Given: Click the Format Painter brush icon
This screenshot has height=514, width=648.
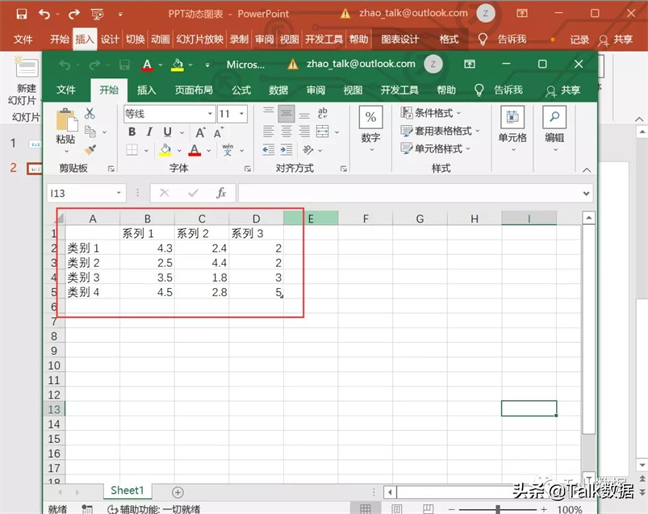Looking at the screenshot, I should [x=90, y=149].
